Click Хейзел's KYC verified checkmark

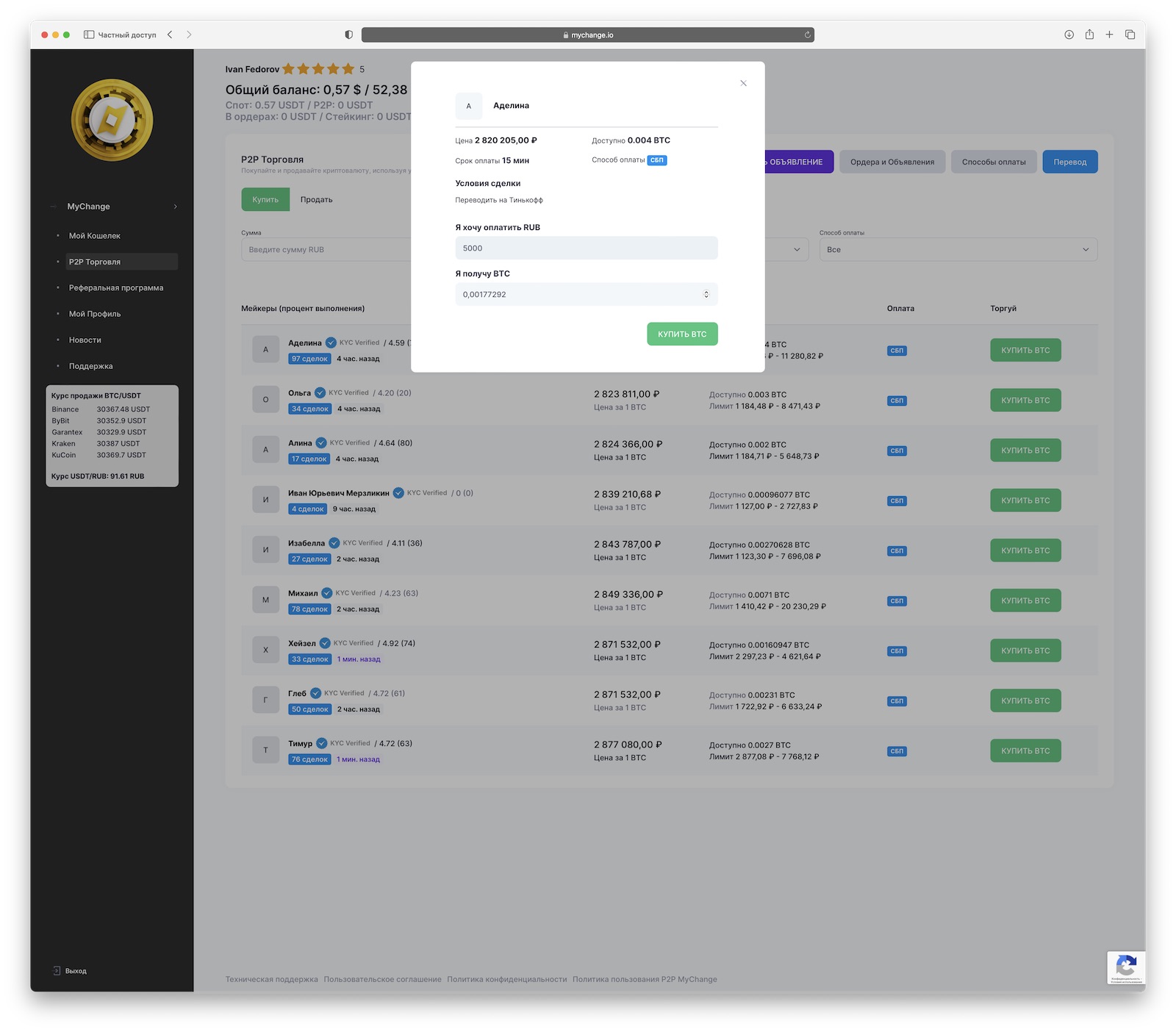325,643
